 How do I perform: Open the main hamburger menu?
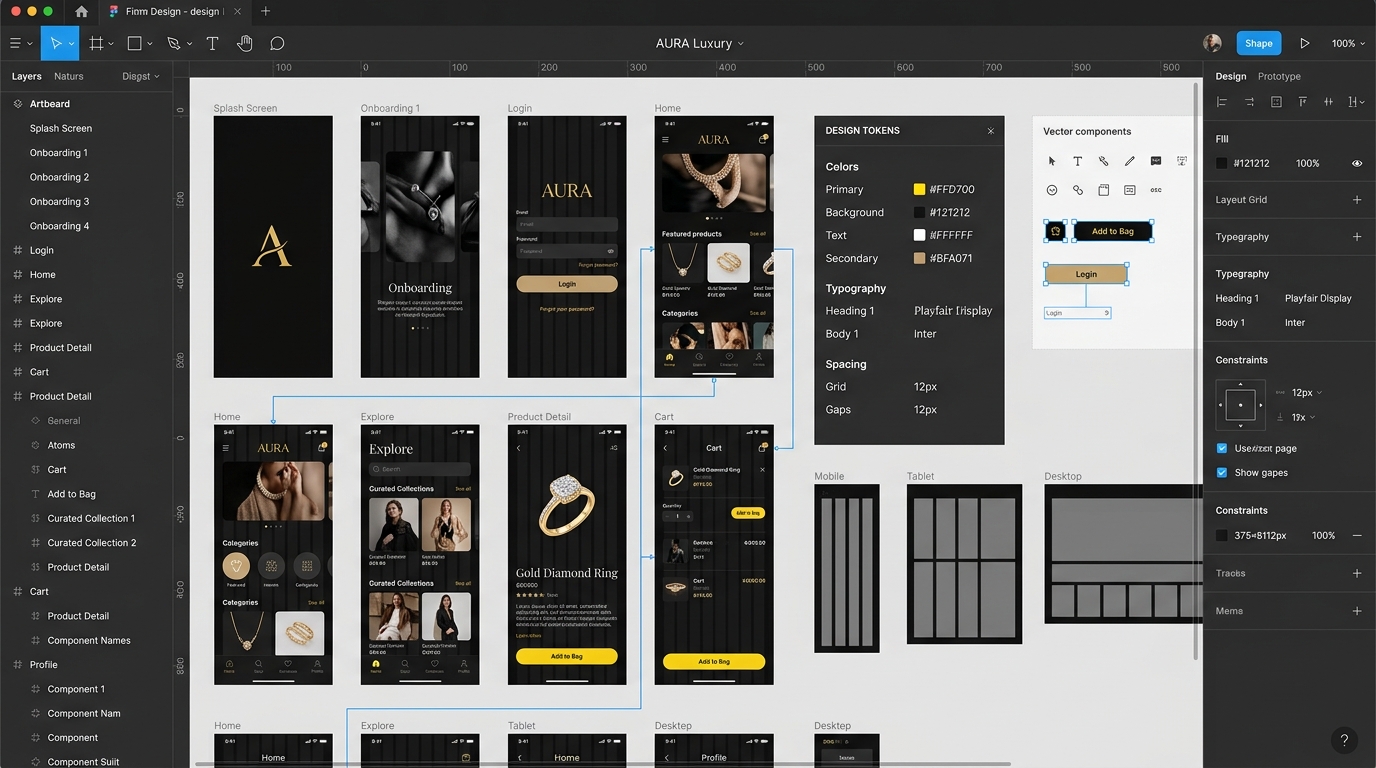15,43
